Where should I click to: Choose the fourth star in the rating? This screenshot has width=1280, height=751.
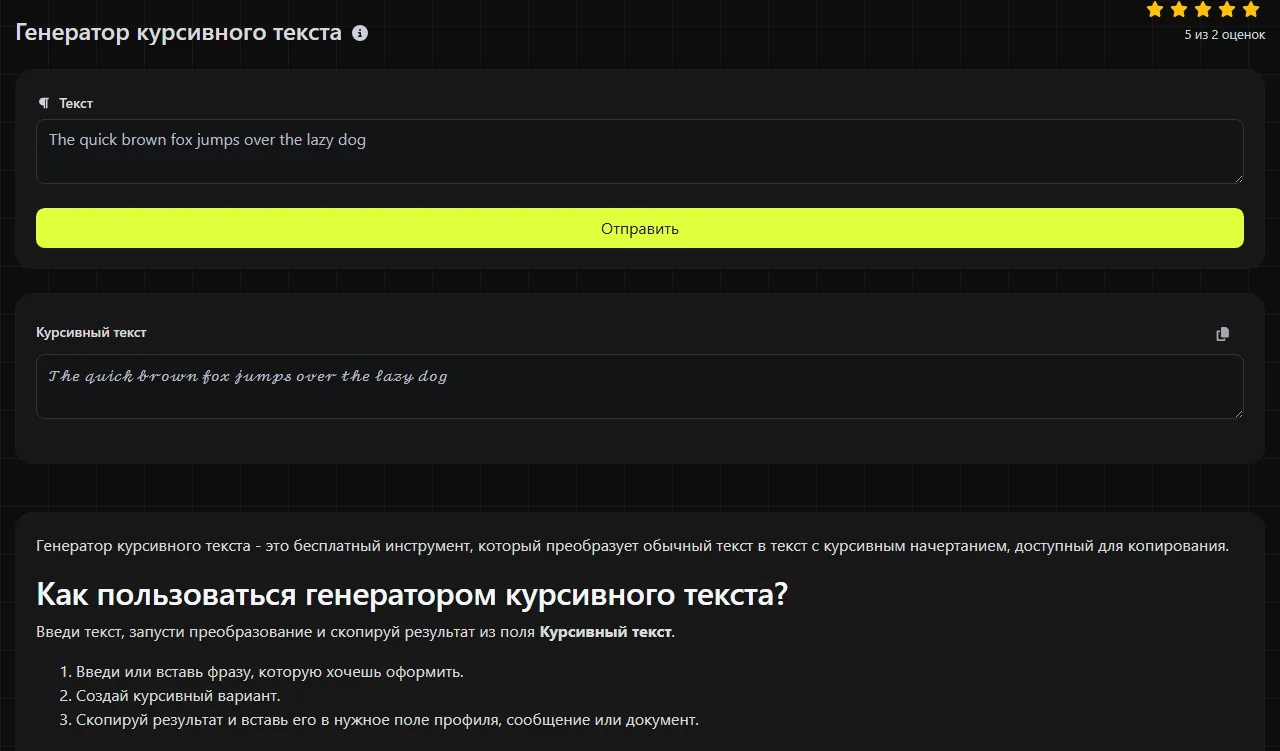[x=1227, y=10]
